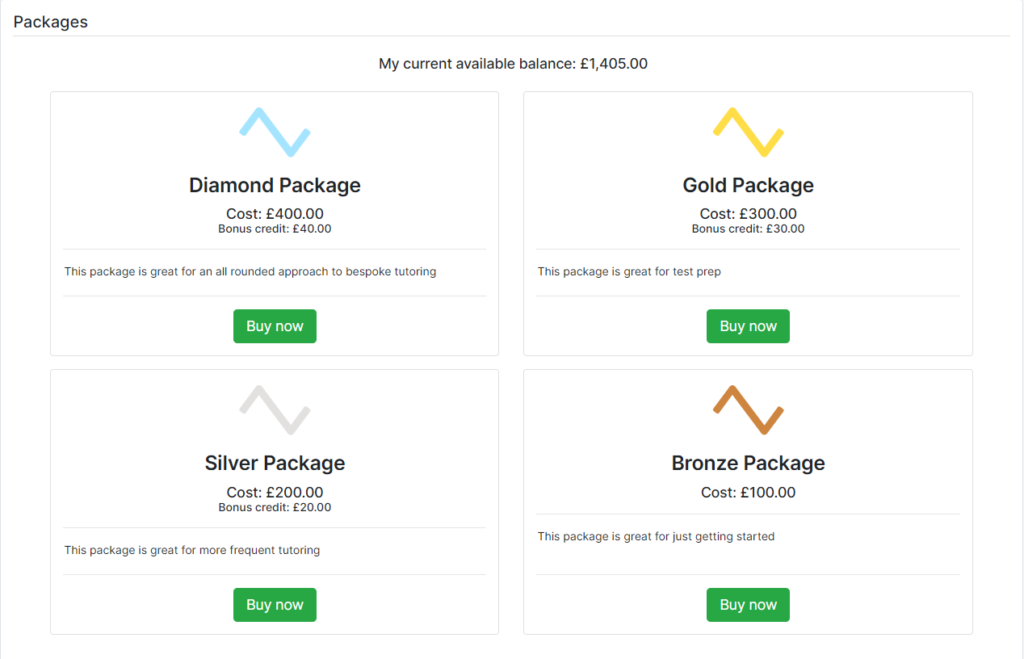Click the Diamond bespoke tutoring description
The width and height of the screenshot is (1024, 659).
[250, 271]
